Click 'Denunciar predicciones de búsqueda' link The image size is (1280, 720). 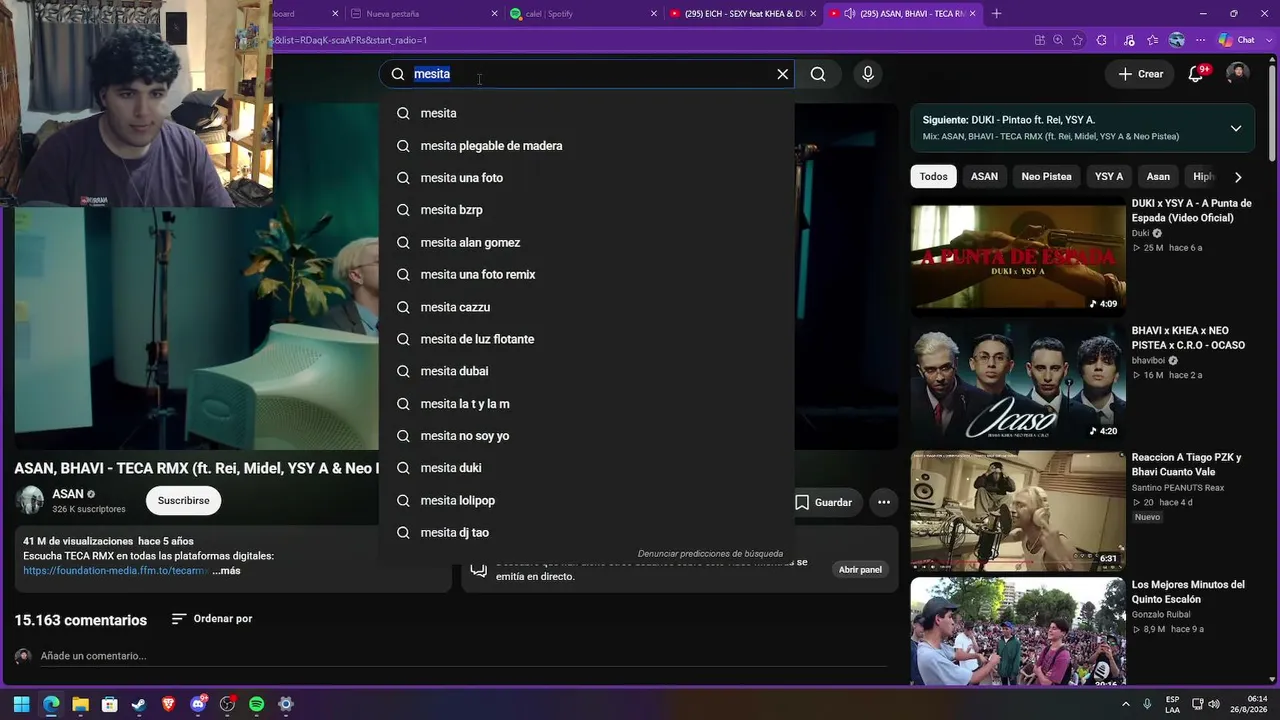710,554
